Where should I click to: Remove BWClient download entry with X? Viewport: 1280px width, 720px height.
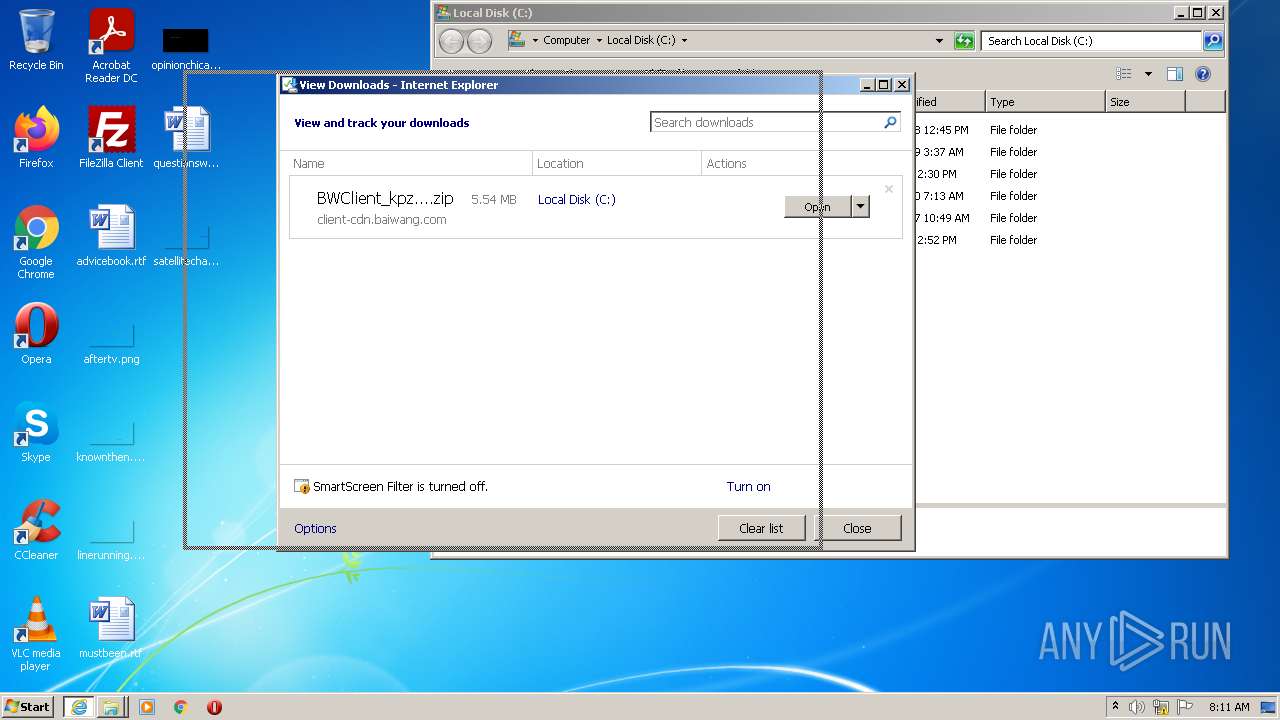coord(888,189)
